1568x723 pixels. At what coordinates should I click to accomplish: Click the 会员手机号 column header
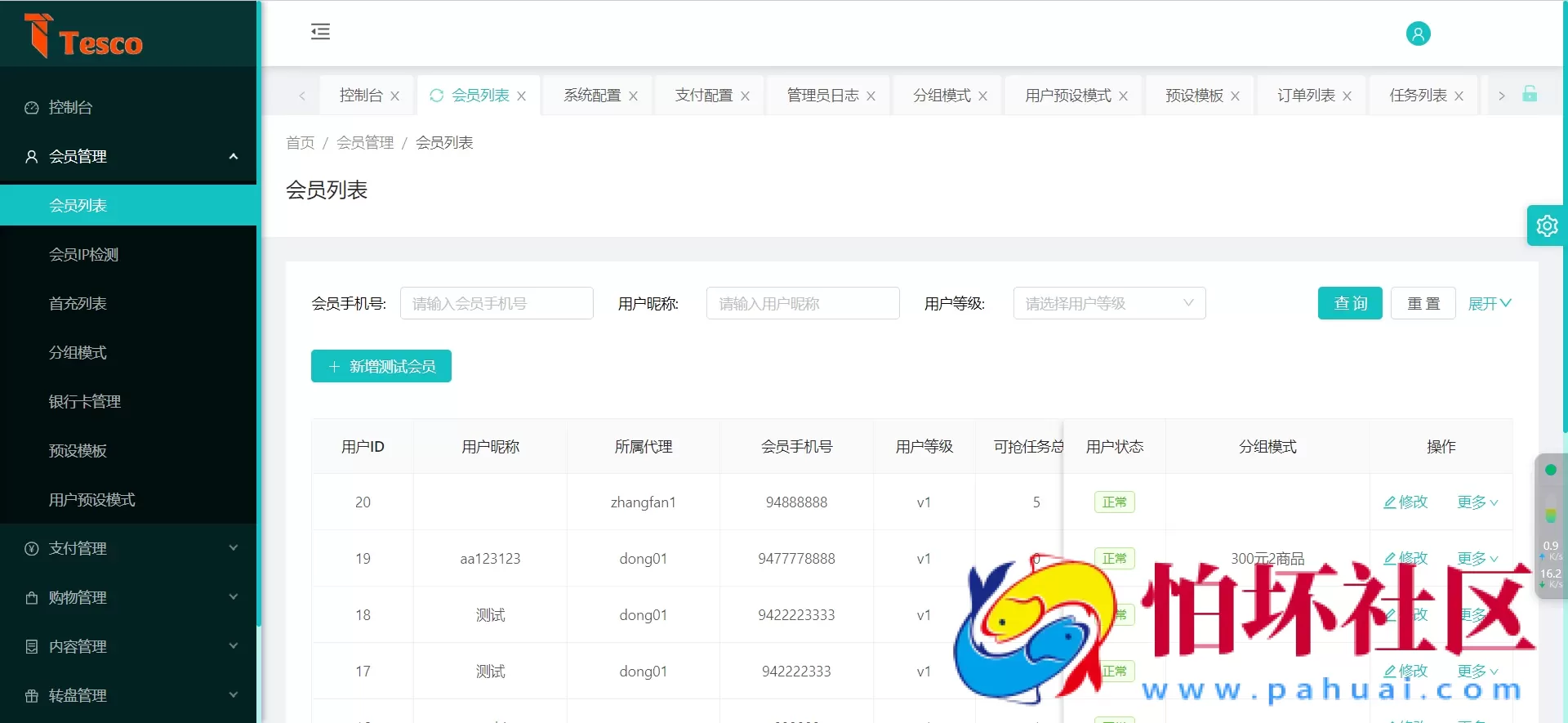coord(796,447)
